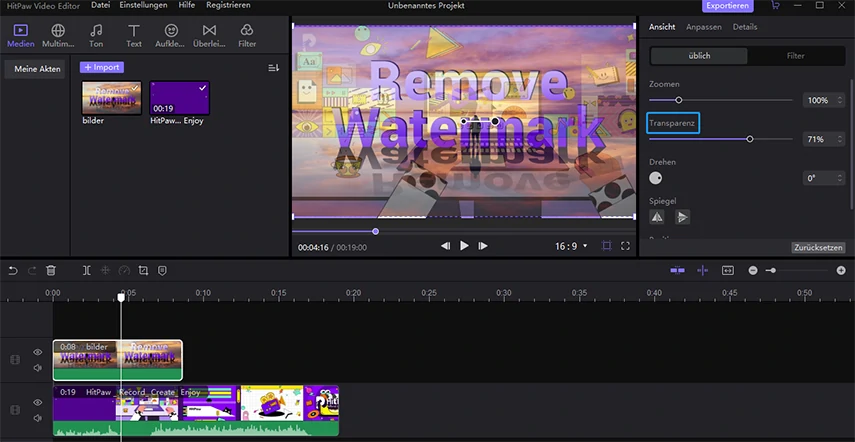Open the Aufkleber stickers tab
855x442 pixels.
[x=170, y=36]
